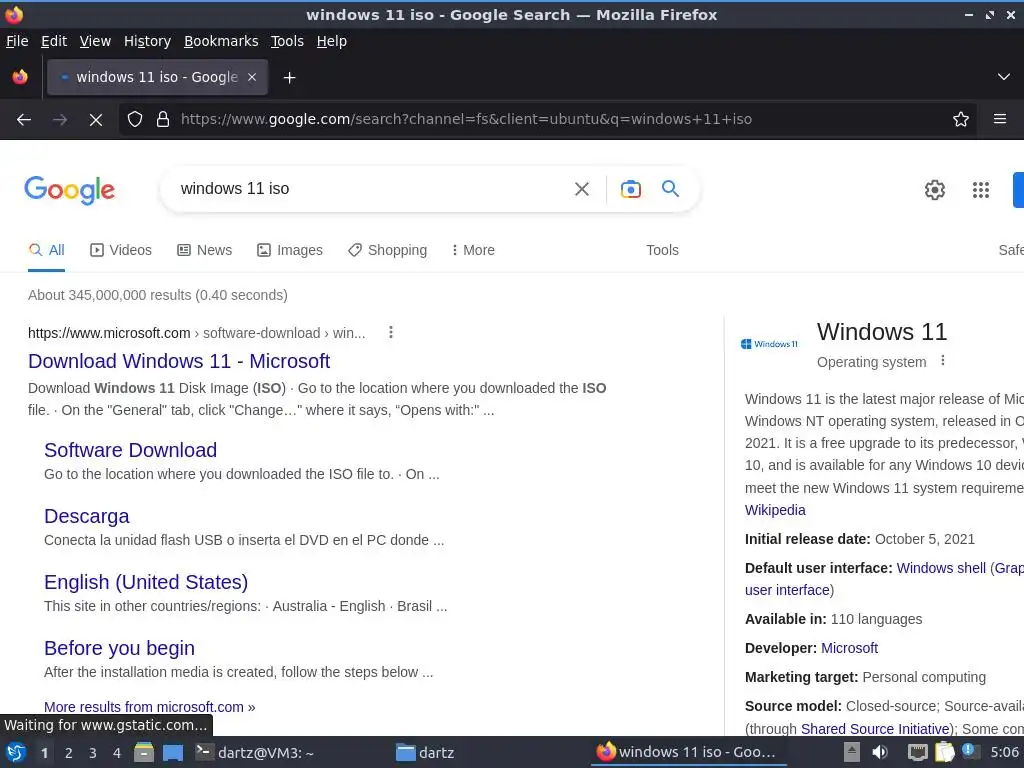Open more options for Windows 11 panel
The width and height of the screenshot is (1024, 768).
tap(942, 360)
